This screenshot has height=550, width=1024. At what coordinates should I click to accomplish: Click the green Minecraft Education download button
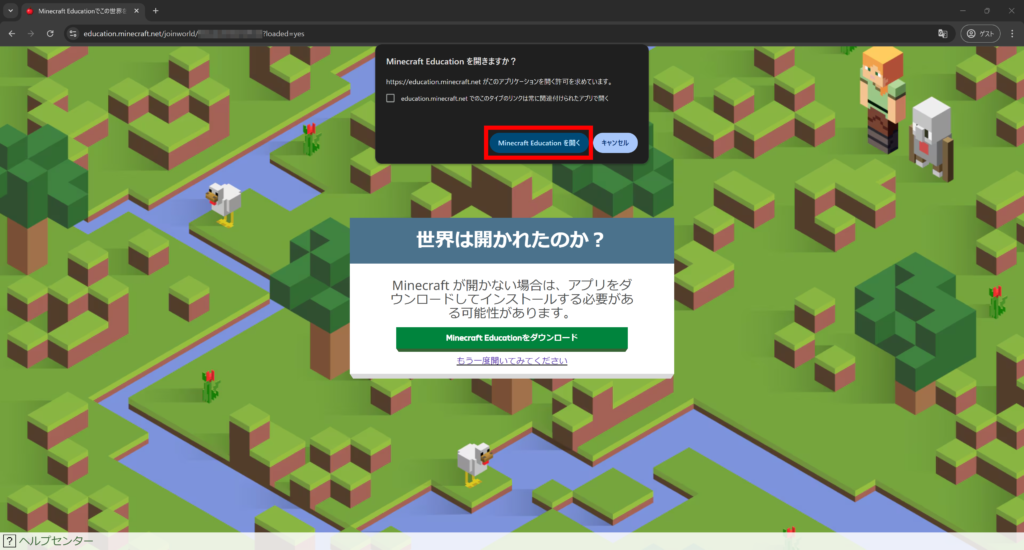(x=511, y=338)
